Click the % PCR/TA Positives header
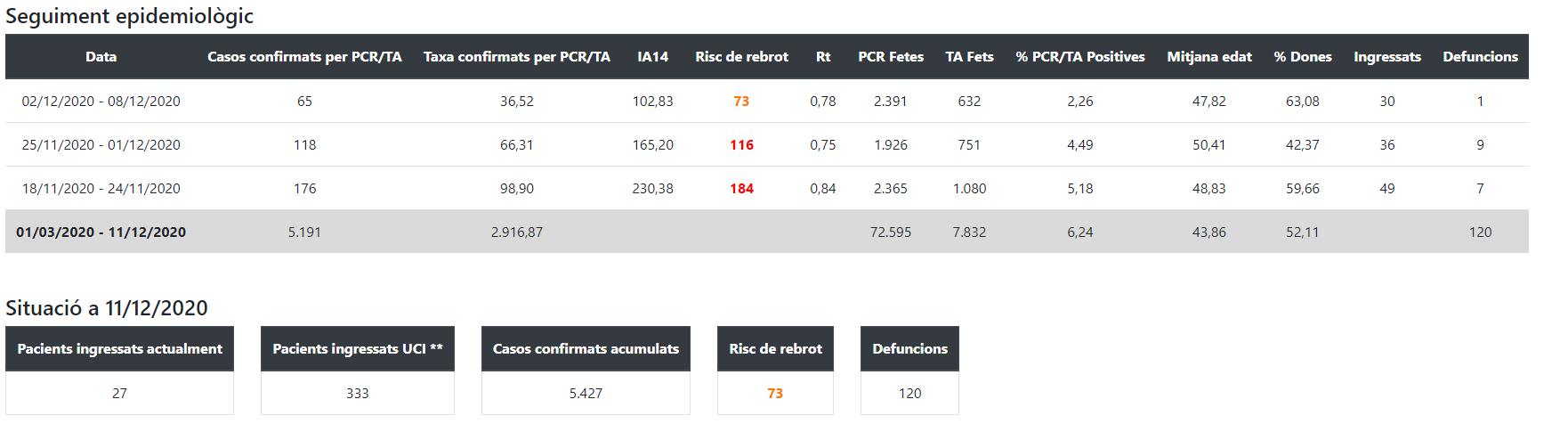Viewport: 1568px width, 432px height. [x=1079, y=57]
